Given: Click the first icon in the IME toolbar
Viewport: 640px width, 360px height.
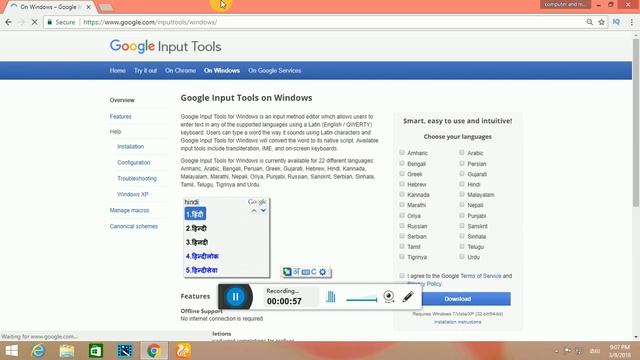Looking at the screenshot, I should pyautogui.click(x=287, y=272).
